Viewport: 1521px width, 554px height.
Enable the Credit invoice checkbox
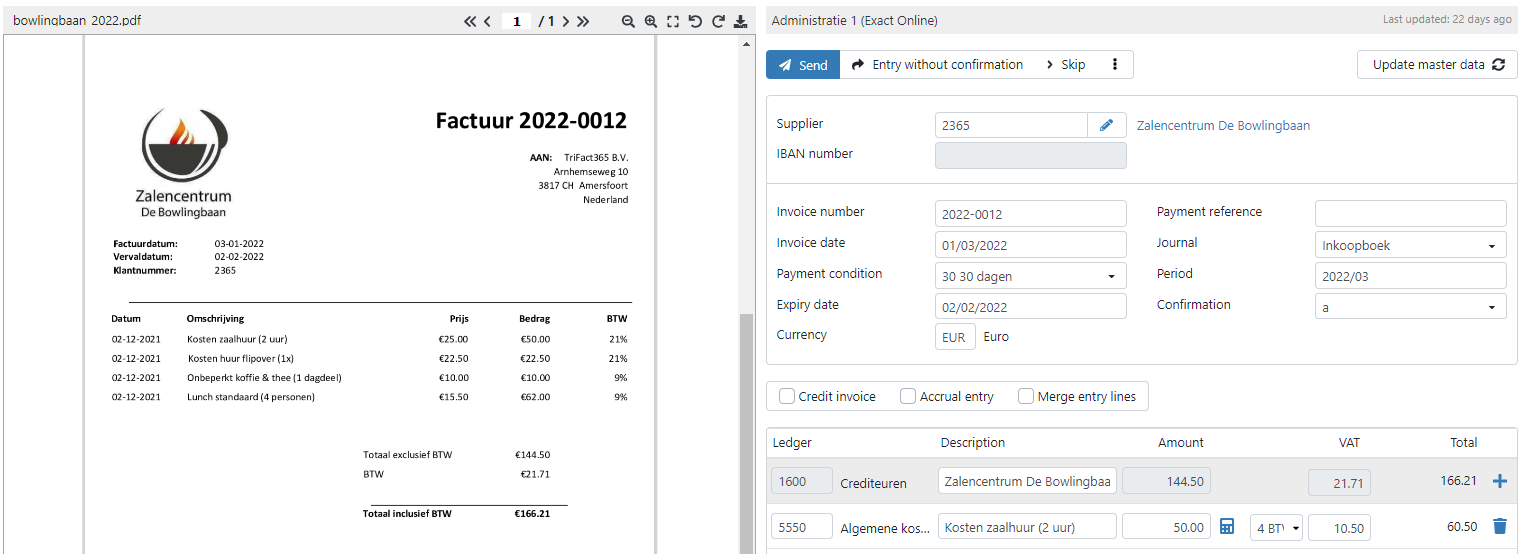[787, 396]
